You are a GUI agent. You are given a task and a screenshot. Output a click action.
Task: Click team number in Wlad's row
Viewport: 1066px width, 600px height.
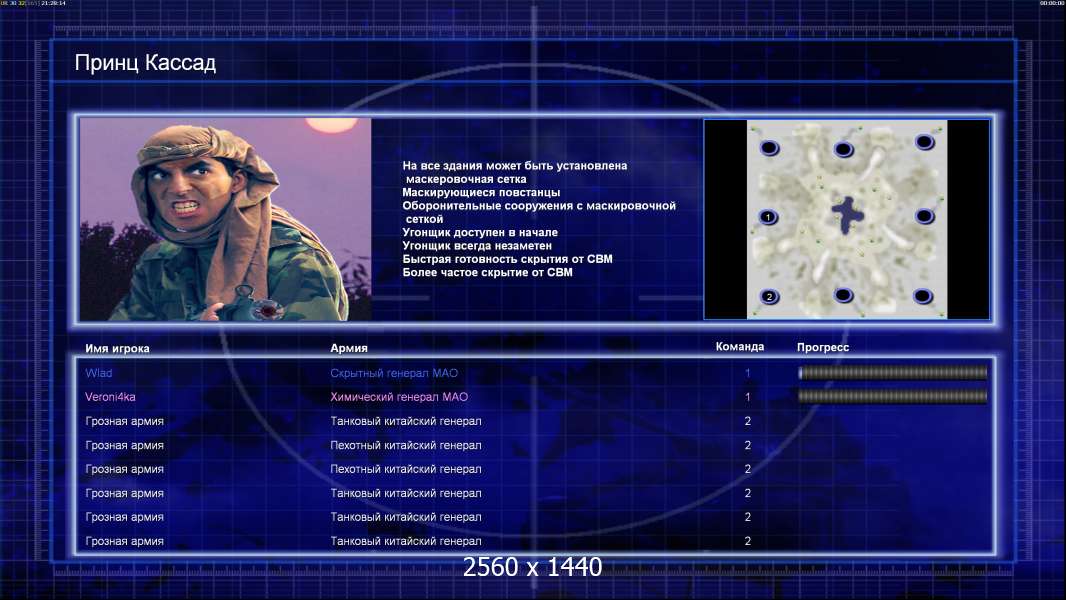pyautogui.click(x=747, y=373)
